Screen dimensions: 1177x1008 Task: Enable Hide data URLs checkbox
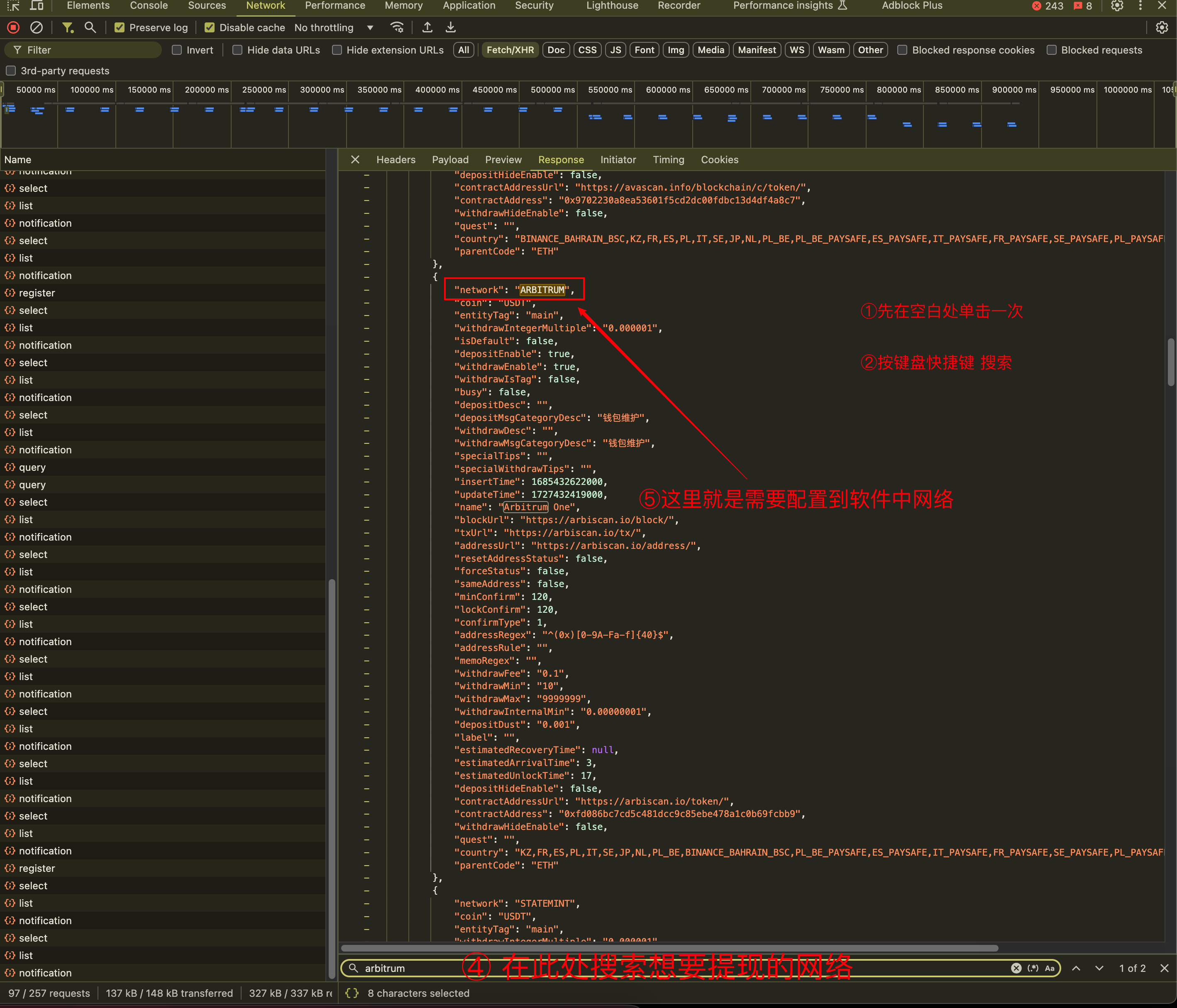click(x=237, y=50)
